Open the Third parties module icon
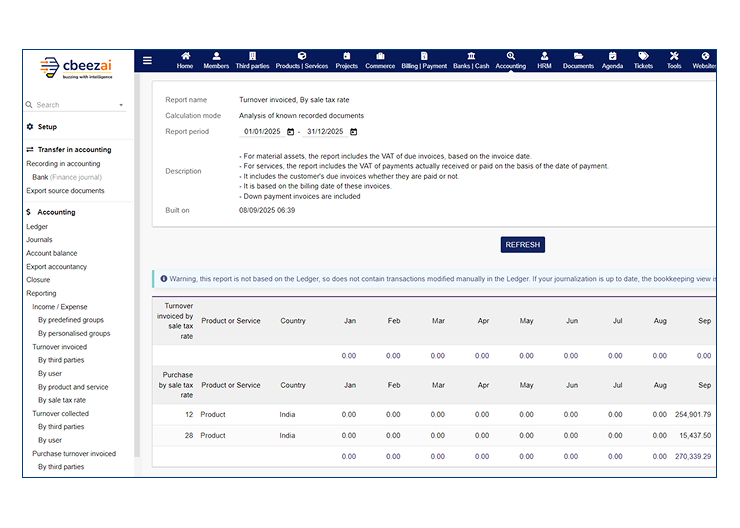The image size is (740, 528). click(x=252, y=61)
